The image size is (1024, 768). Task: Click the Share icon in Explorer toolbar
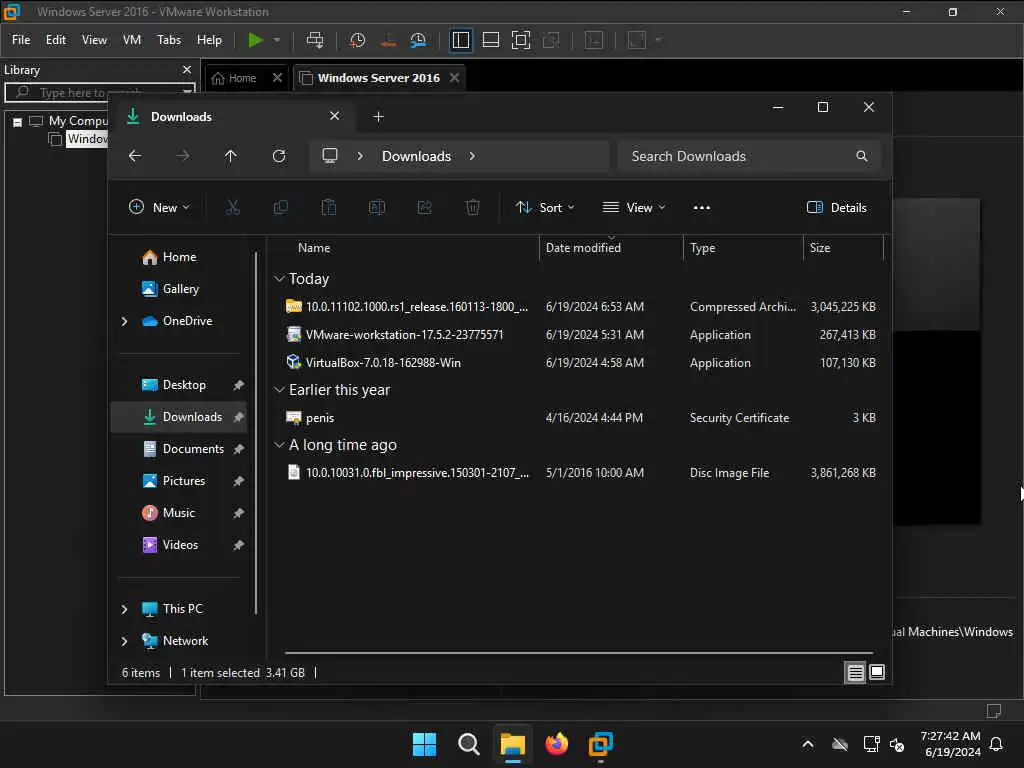[424, 208]
